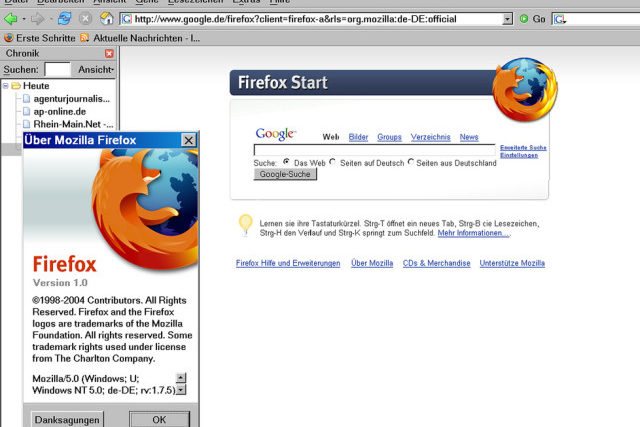Click the Danksagungen button
The image size is (640, 427).
67,419
